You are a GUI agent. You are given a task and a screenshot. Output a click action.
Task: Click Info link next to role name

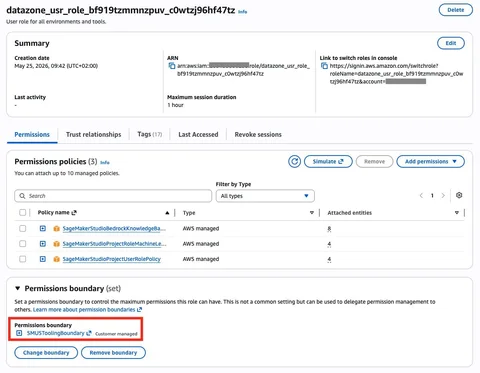click(243, 12)
